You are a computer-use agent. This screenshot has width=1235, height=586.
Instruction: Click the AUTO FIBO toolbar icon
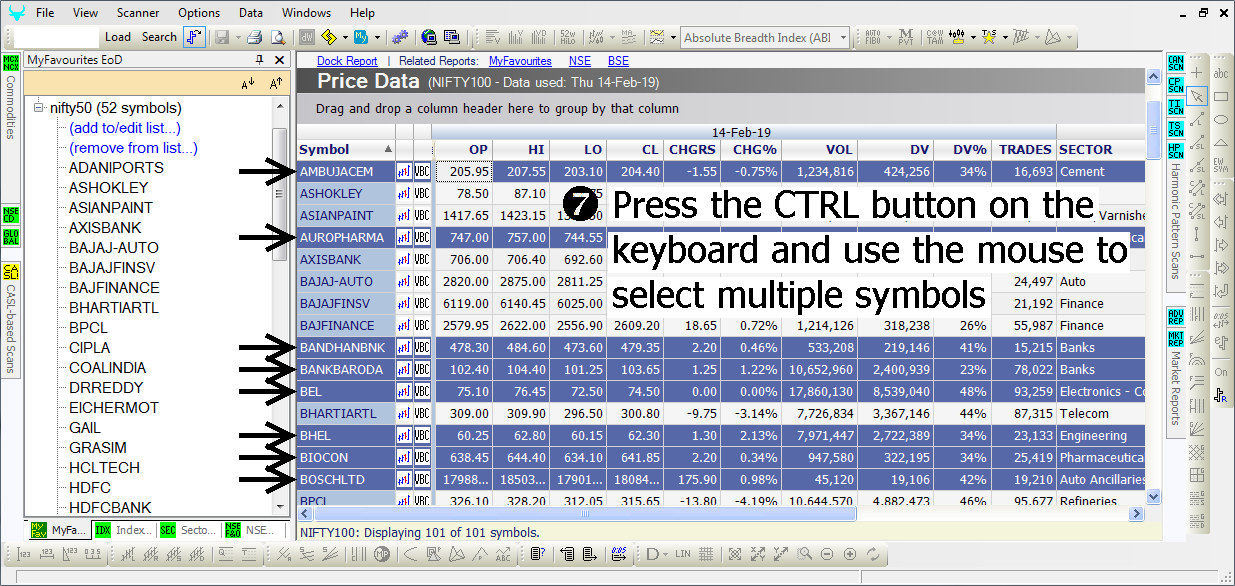(x=873, y=37)
